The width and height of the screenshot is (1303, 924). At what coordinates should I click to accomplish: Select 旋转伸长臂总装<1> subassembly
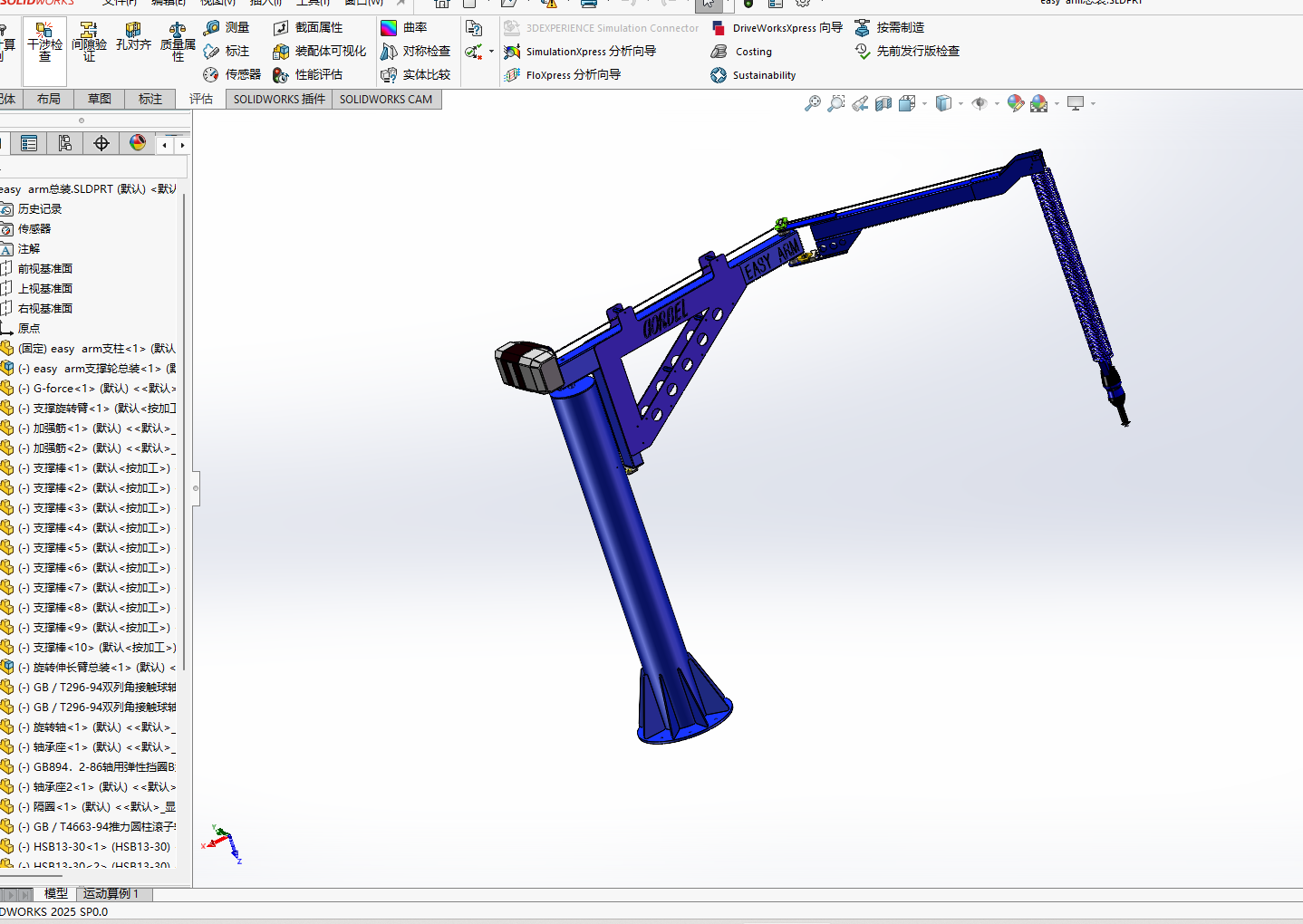point(91,667)
